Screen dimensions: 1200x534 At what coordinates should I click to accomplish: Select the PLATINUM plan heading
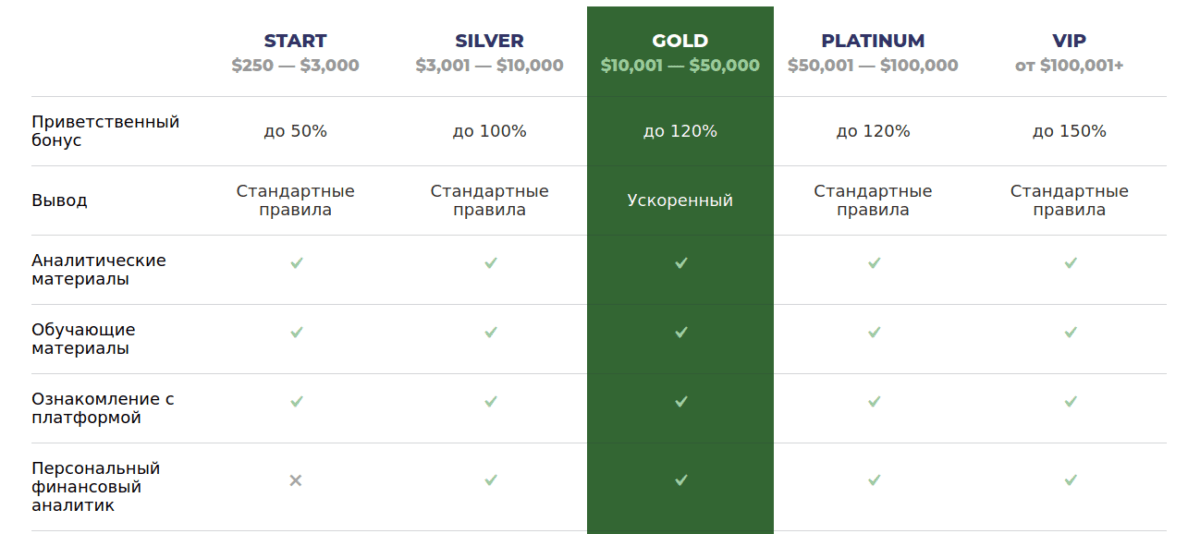873,41
